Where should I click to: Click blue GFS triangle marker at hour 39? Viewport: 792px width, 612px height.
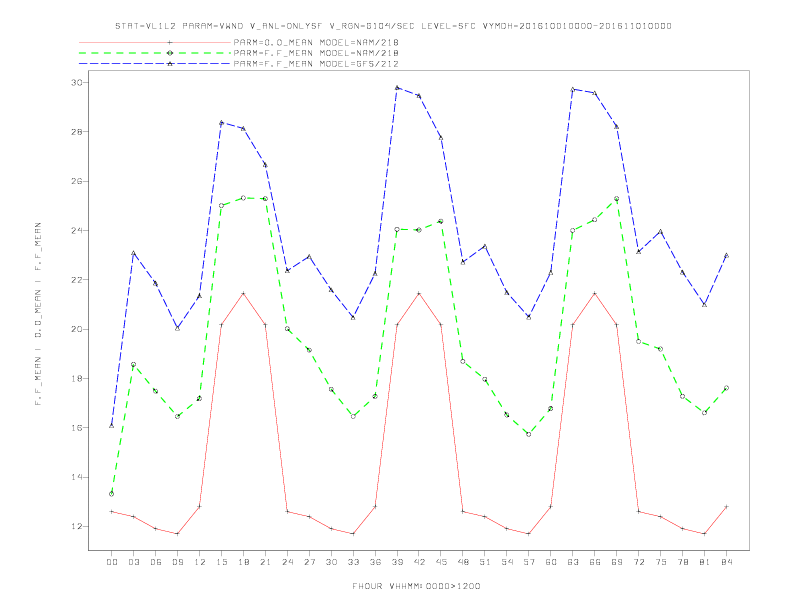pos(397,87)
